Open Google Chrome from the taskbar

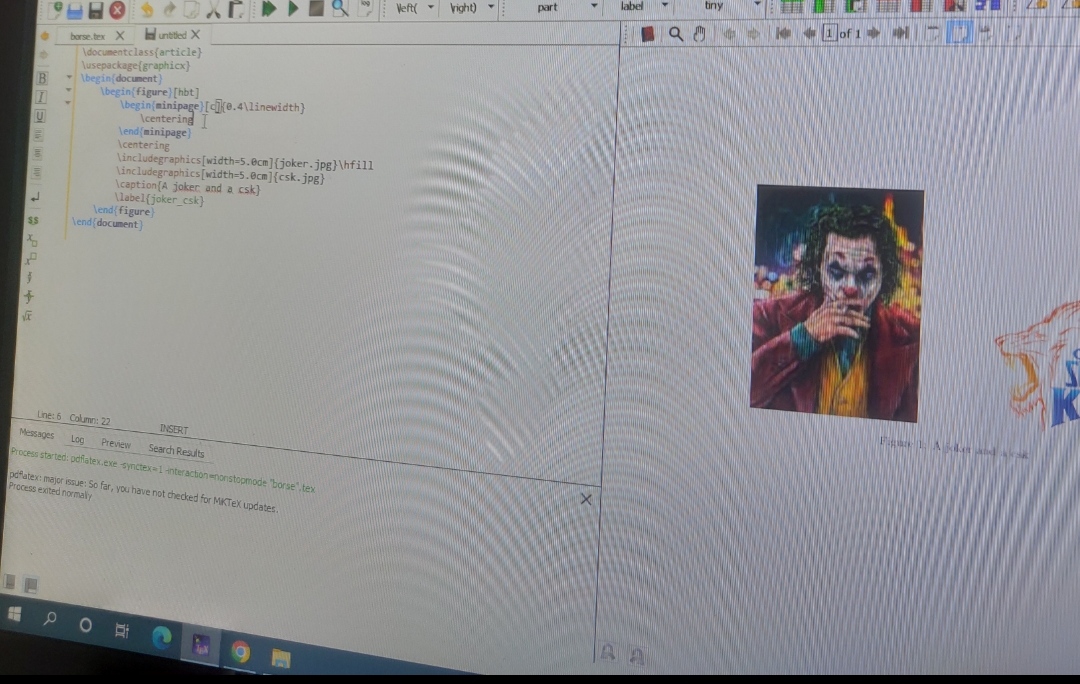(x=240, y=651)
